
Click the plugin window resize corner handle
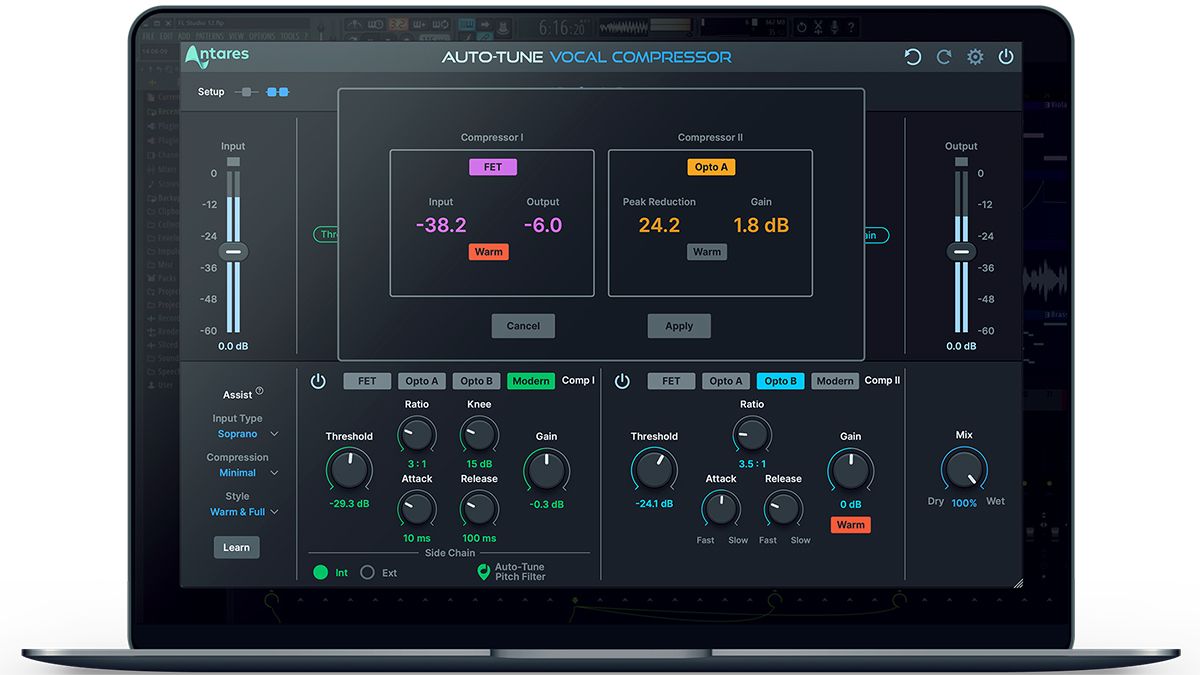click(1018, 583)
